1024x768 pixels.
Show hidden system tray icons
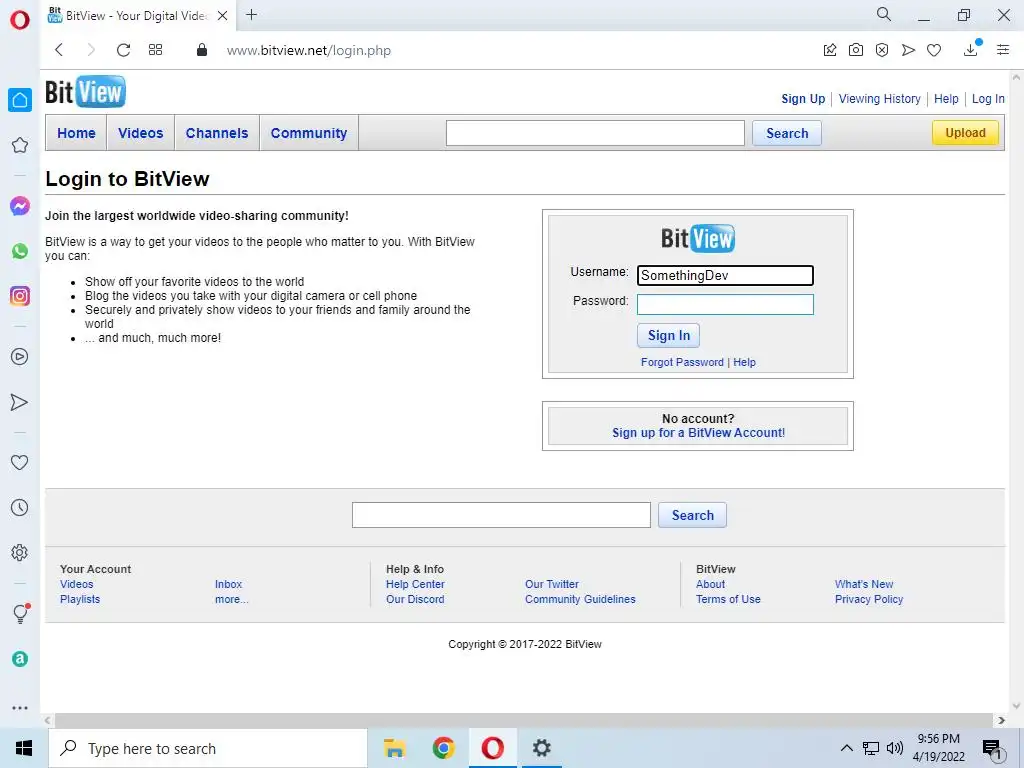pos(846,748)
